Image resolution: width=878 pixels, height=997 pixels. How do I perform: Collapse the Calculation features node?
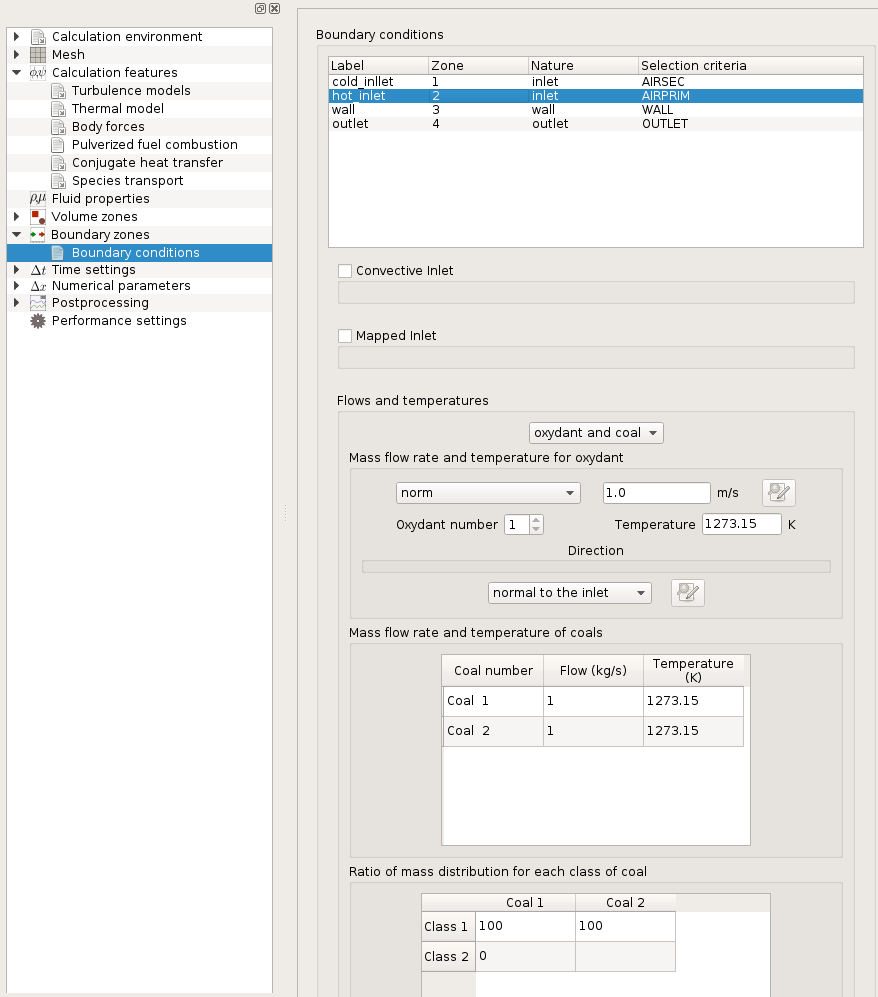[17, 72]
